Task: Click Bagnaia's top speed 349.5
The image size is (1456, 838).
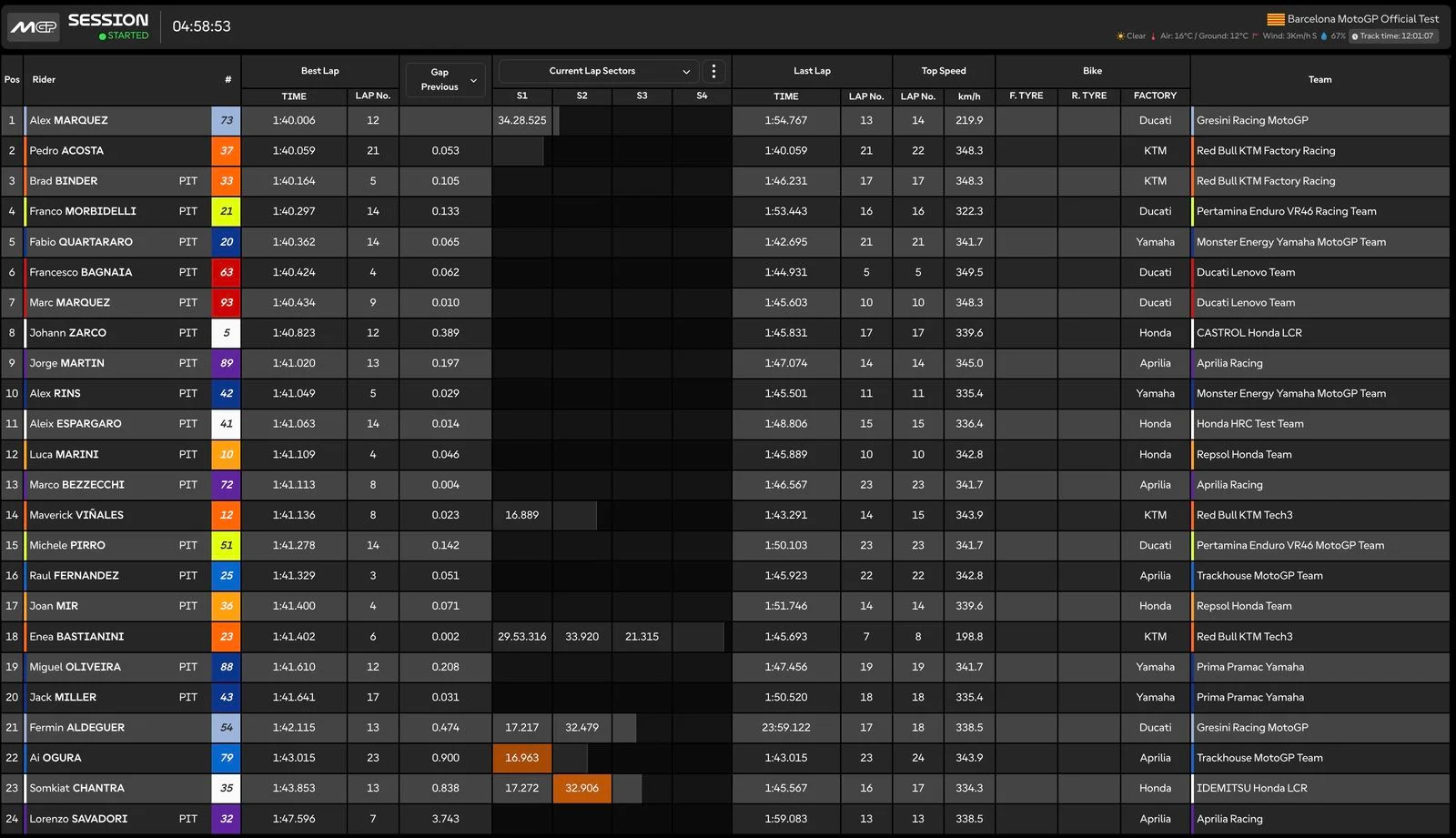Action: point(969,272)
